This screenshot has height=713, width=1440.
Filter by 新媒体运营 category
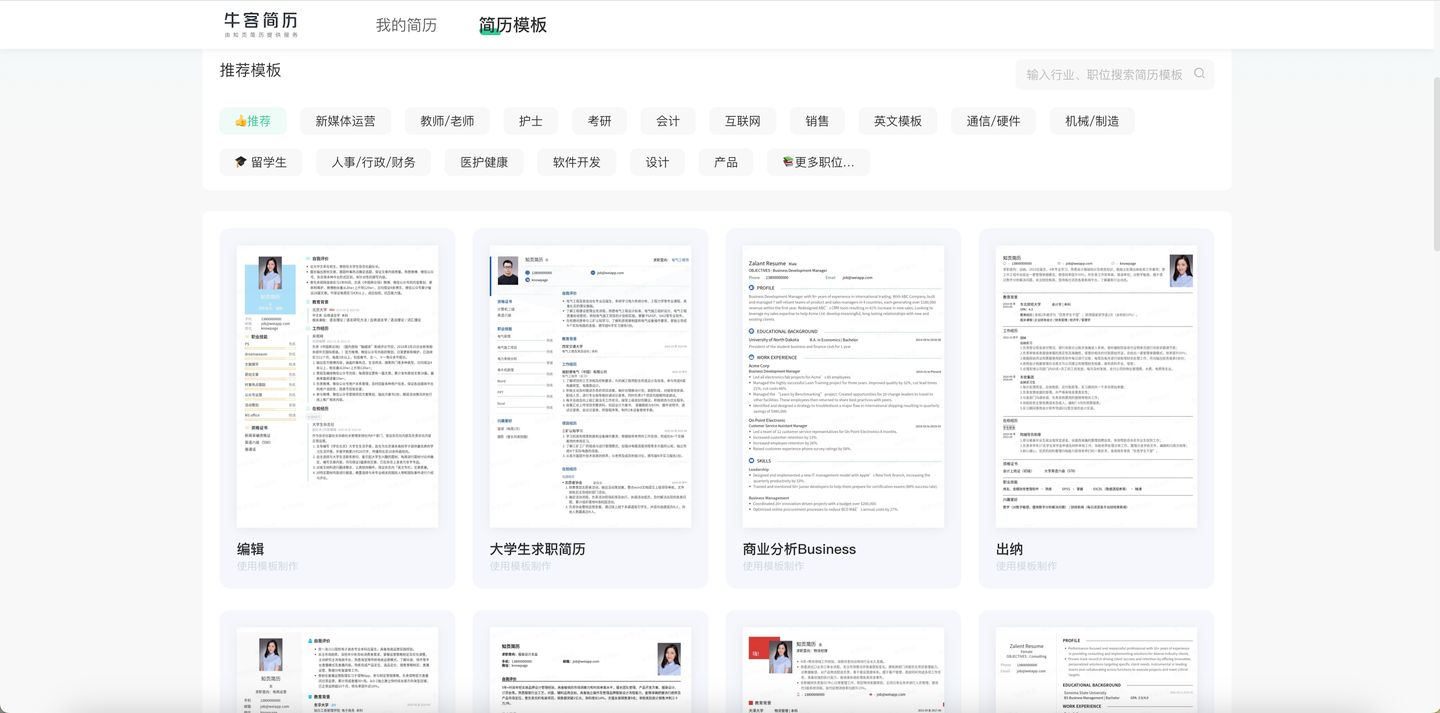tap(345, 121)
